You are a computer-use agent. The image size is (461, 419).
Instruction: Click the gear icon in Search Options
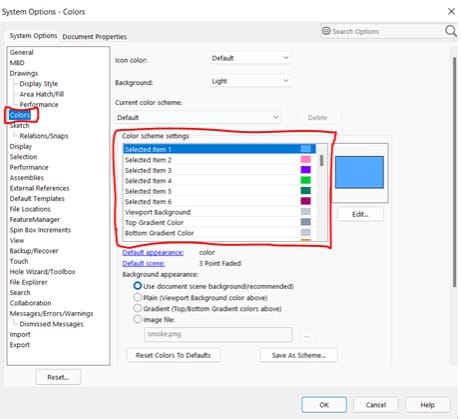coord(326,31)
